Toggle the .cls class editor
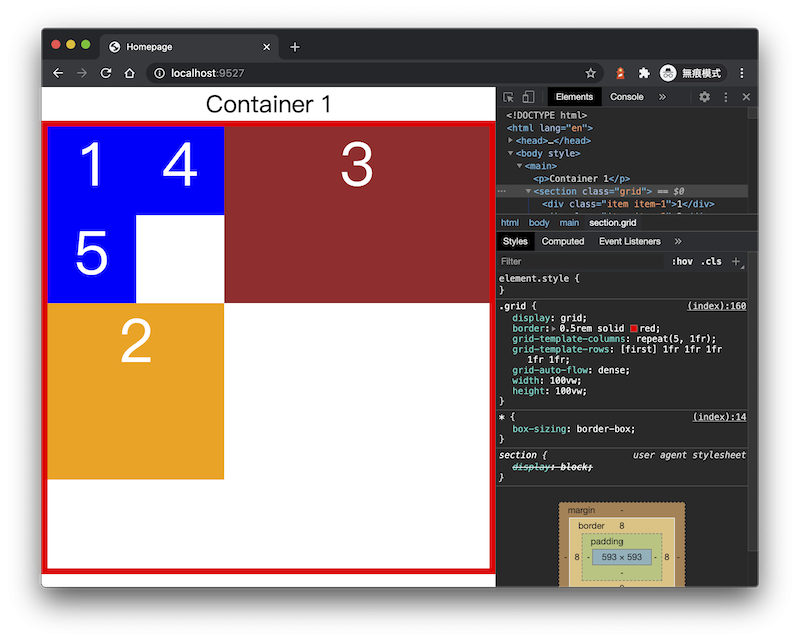800x642 pixels. pyautogui.click(x=711, y=261)
